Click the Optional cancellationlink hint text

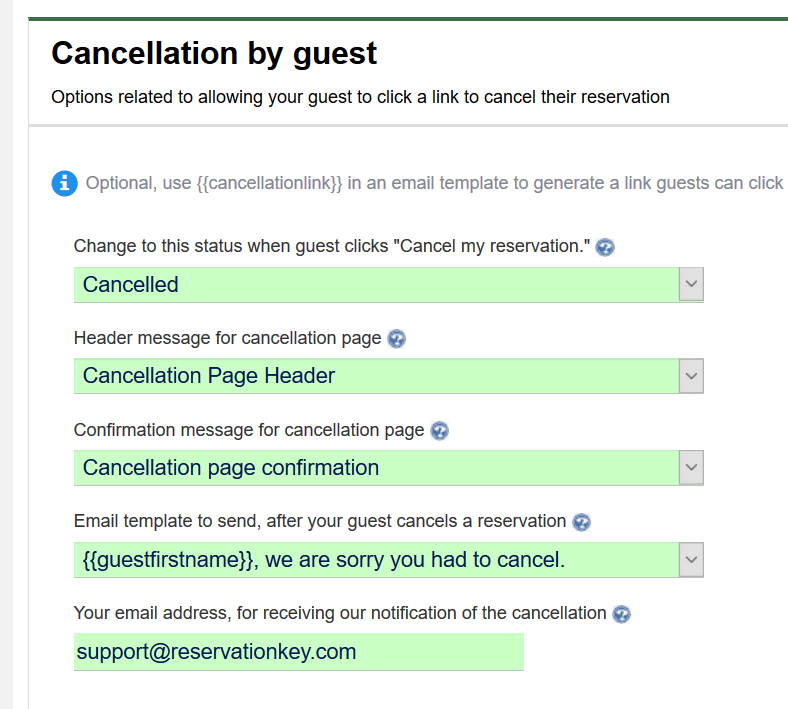[436, 183]
